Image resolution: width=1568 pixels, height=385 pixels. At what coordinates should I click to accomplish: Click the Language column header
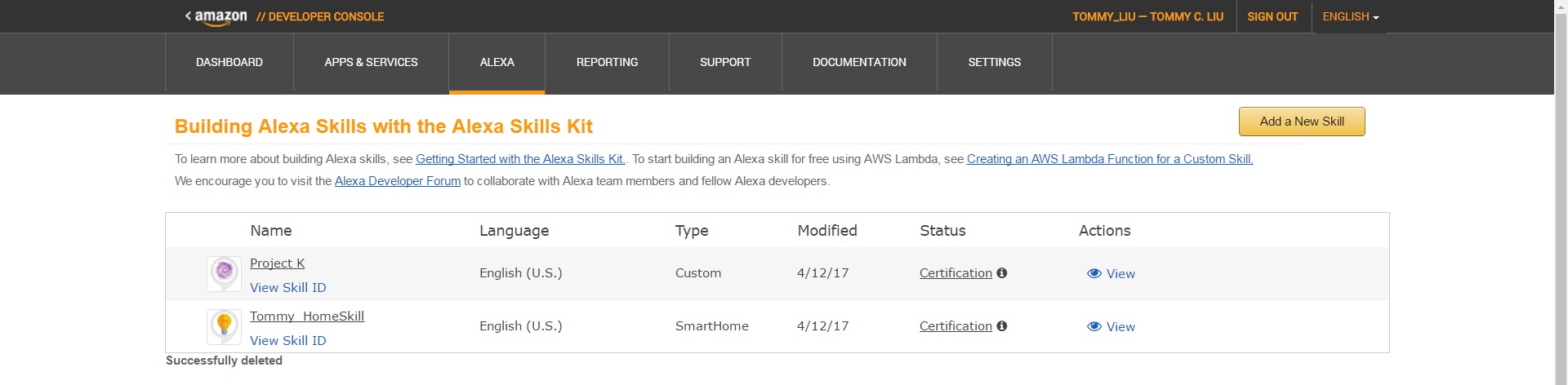coord(514,231)
